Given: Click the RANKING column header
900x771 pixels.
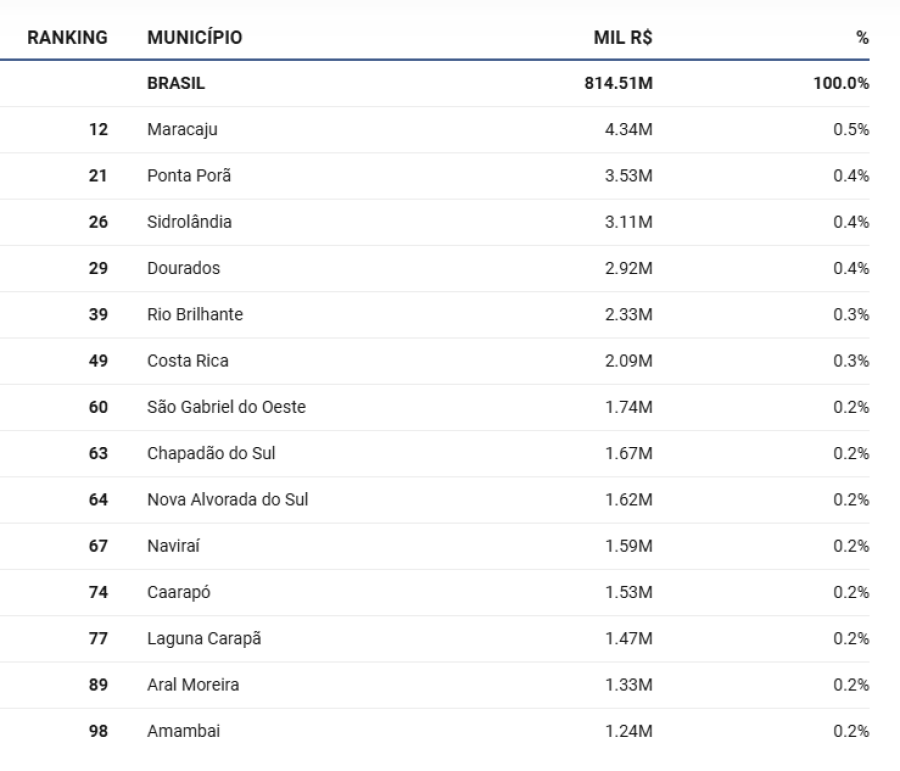Looking at the screenshot, I should tap(67, 37).
